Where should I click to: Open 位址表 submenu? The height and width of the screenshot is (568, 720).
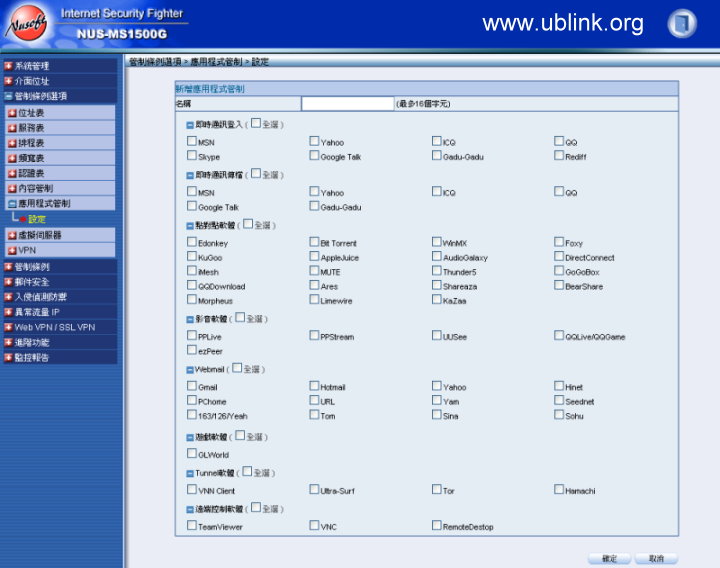[60, 112]
